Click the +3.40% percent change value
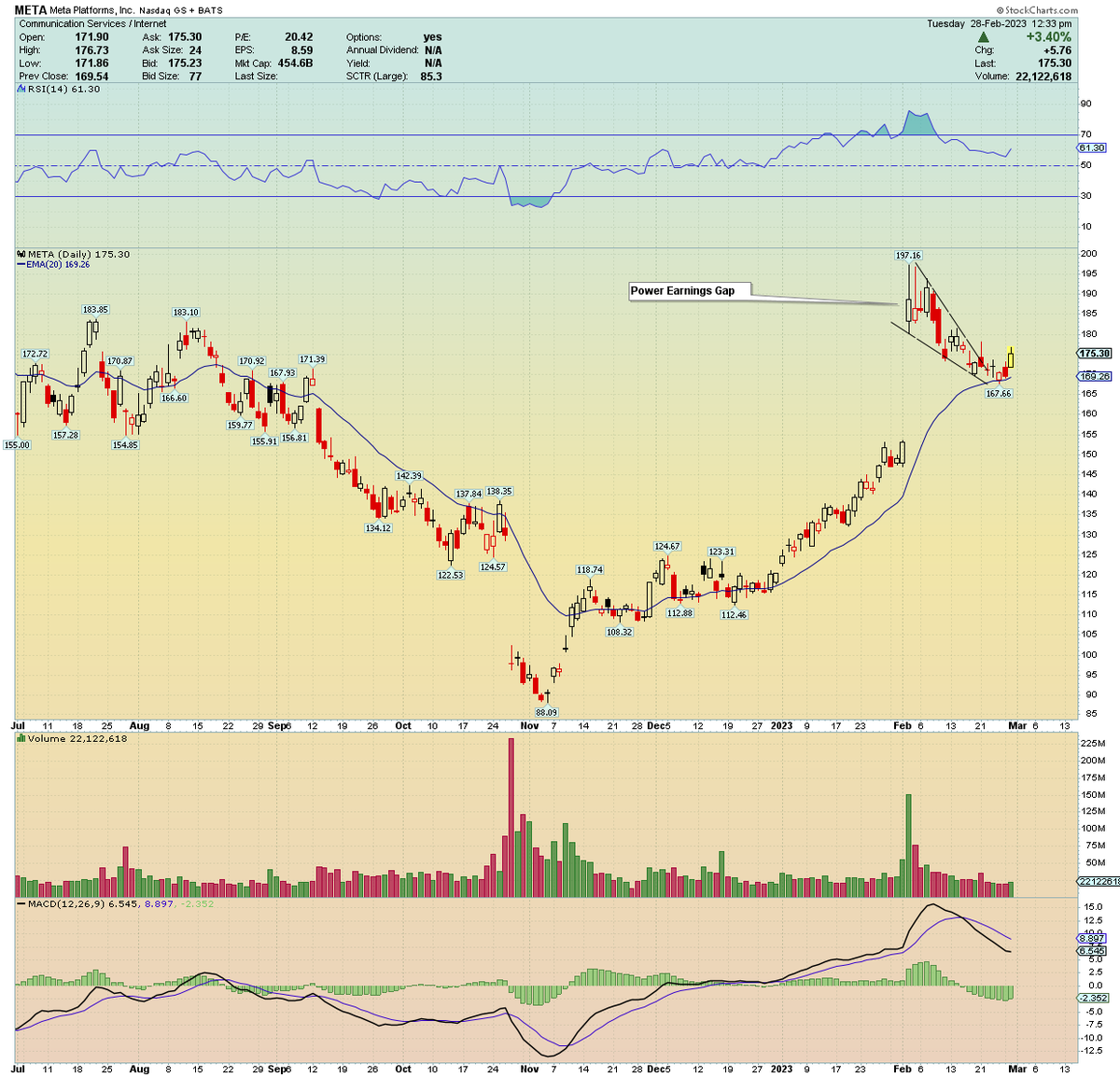The width and height of the screenshot is (1120, 1077). [x=1049, y=37]
